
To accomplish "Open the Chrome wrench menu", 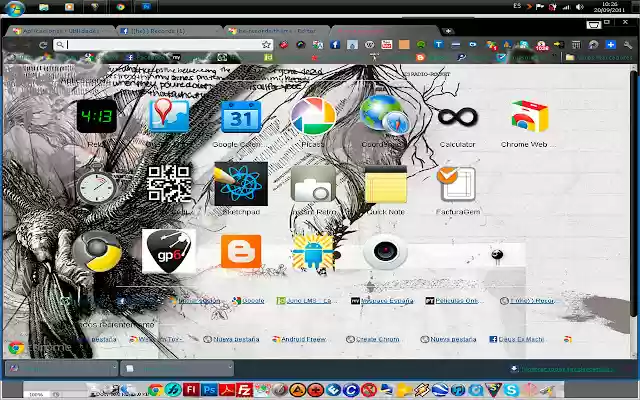I will coord(628,44).
